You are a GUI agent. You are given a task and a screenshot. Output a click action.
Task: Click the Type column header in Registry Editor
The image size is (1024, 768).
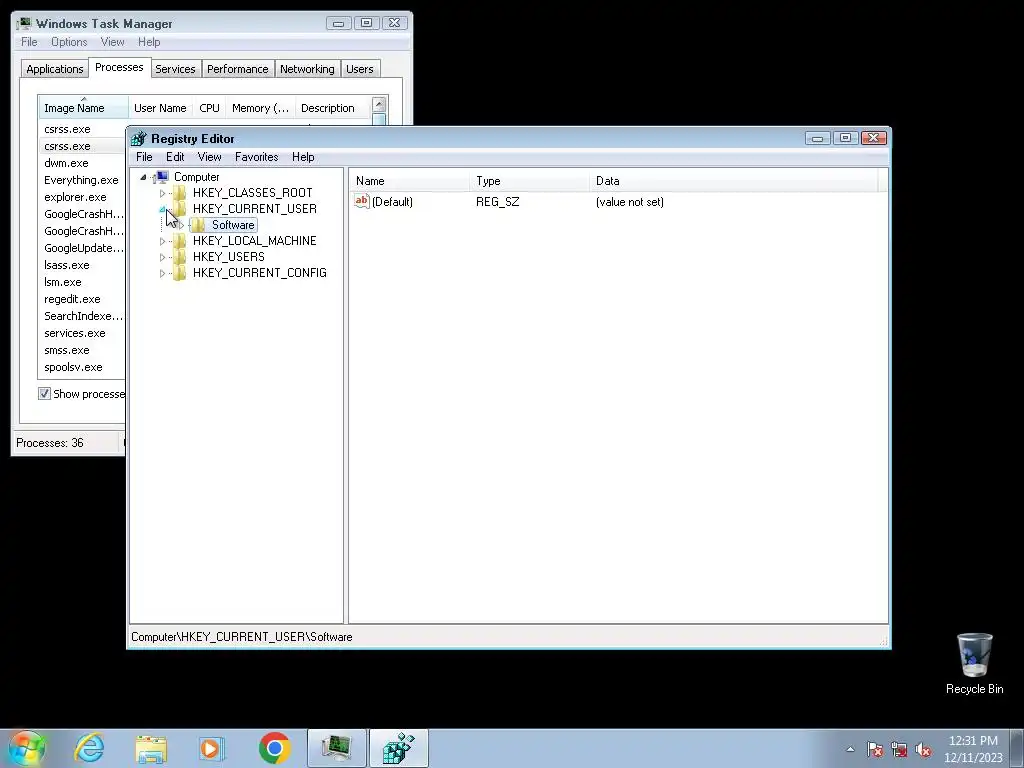[528, 181]
